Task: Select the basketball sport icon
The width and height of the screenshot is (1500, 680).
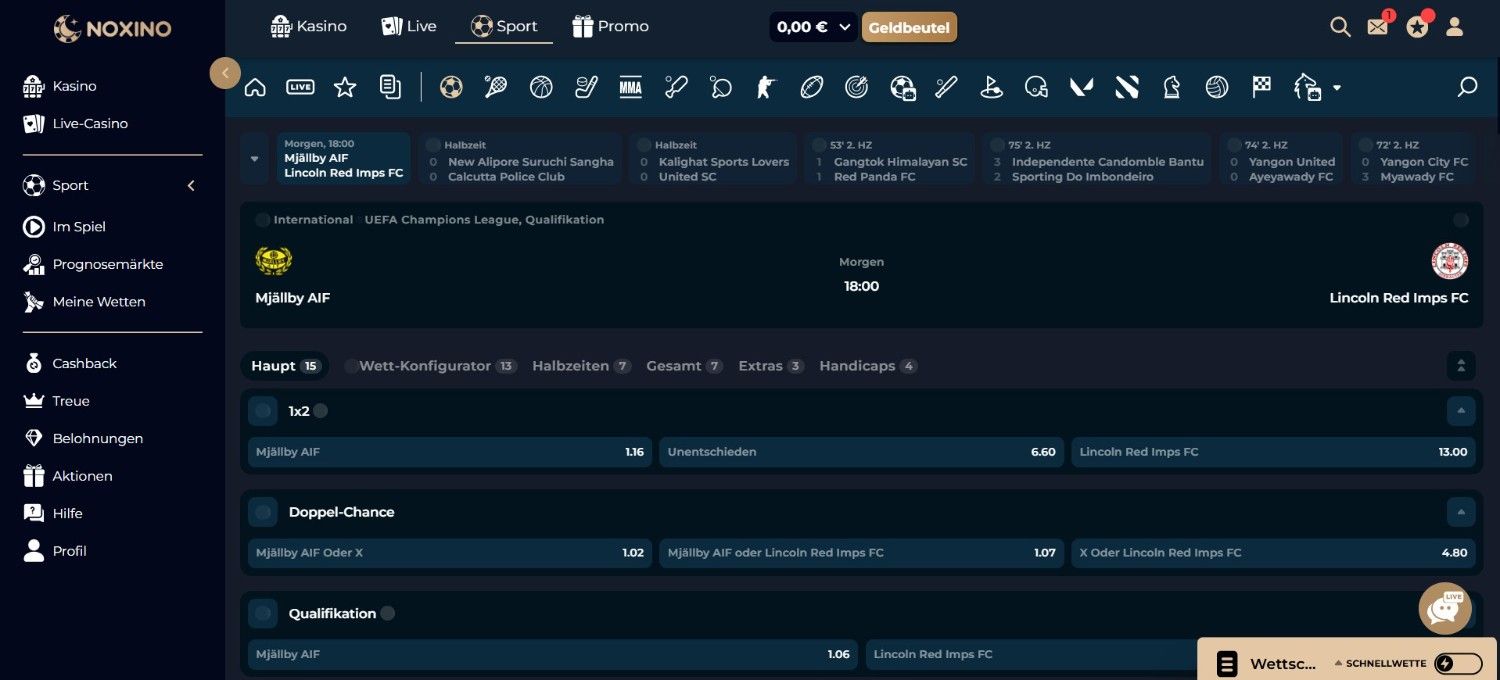Action: tap(541, 88)
